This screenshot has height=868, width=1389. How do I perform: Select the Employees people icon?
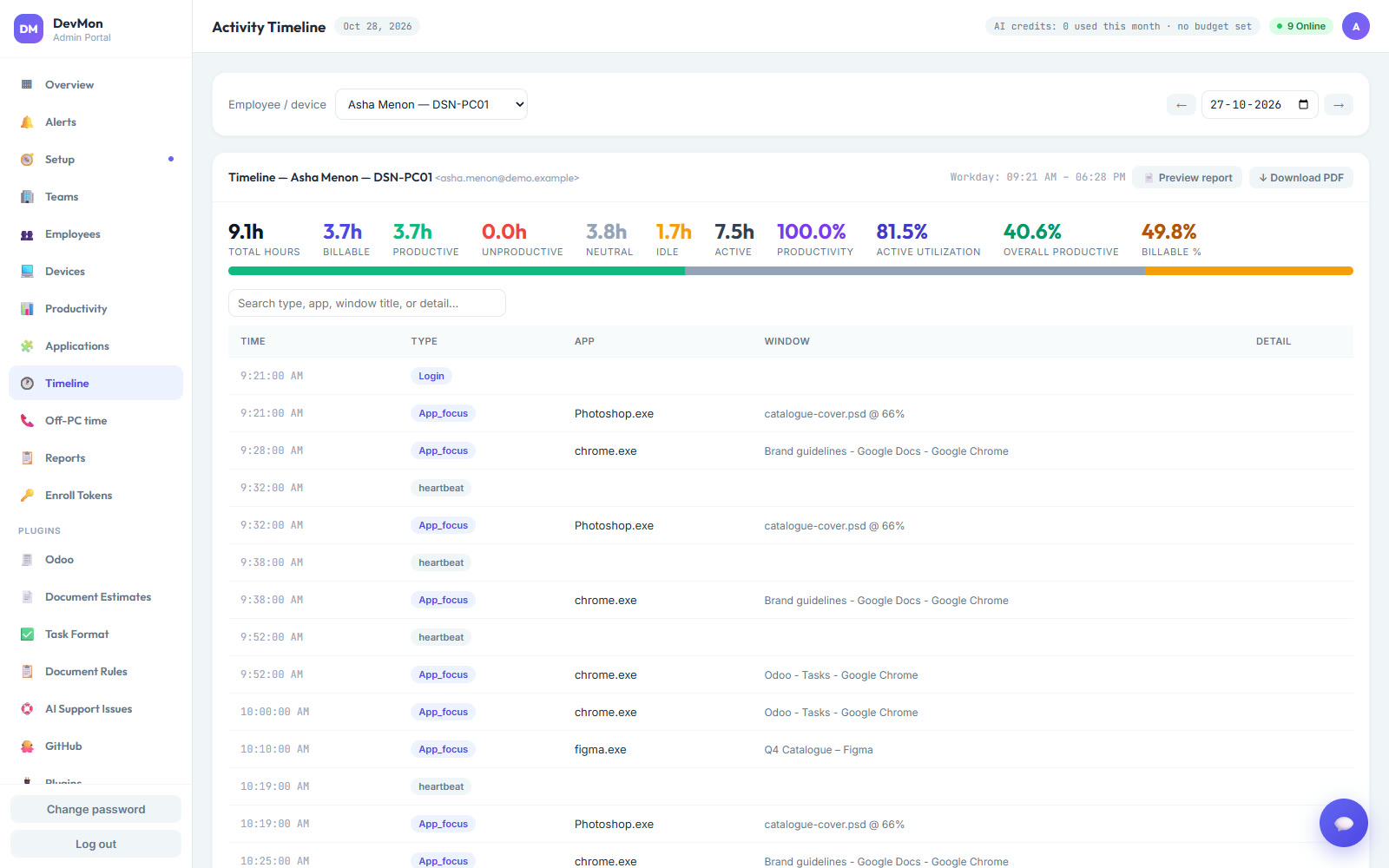coord(27,233)
